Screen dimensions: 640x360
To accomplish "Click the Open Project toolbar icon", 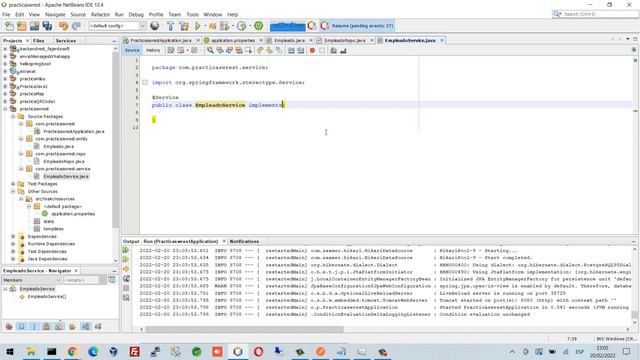I will (x=34, y=26).
